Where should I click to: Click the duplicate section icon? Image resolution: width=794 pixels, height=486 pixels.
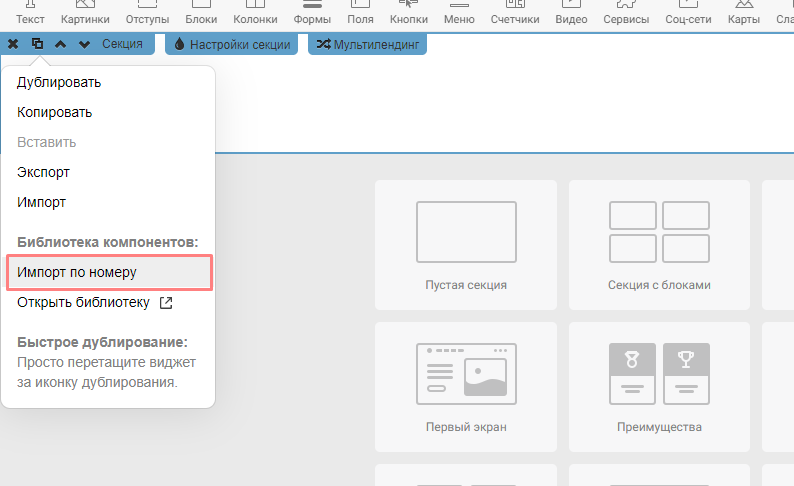37,44
